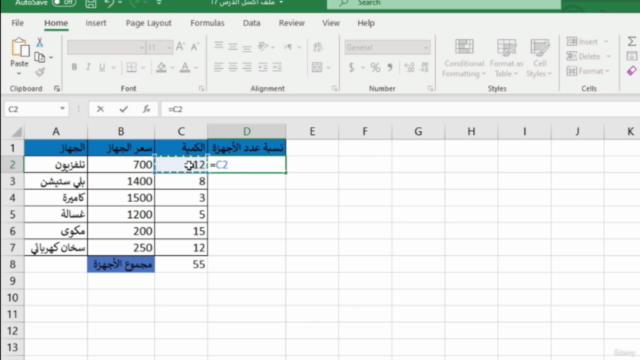640x360 pixels.
Task: Open the Paste options dropdown arrow
Action: tap(19, 74)
